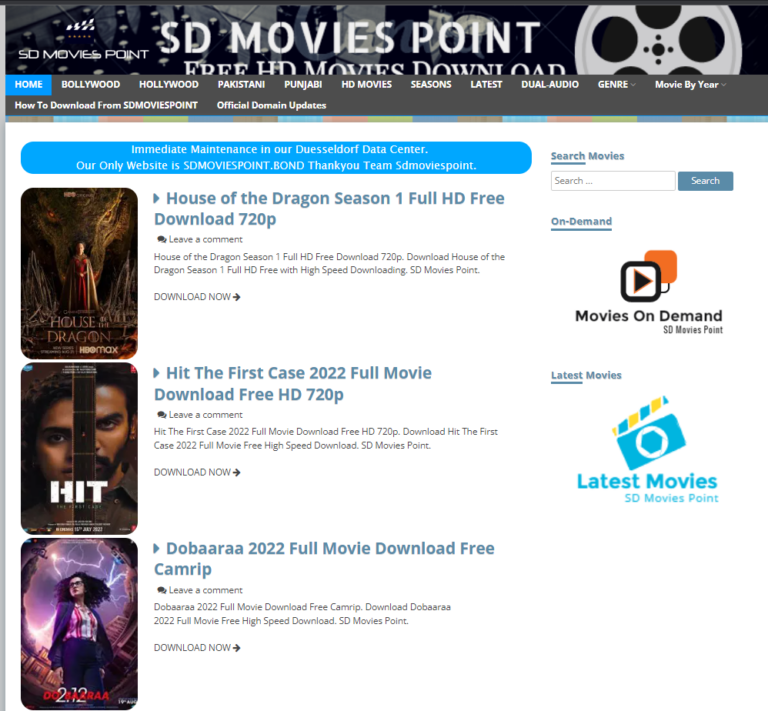This screenshot has width=768, height=711.
Task: Click the On-Demand sidebar heading
Action: click(x=581, y=221)
